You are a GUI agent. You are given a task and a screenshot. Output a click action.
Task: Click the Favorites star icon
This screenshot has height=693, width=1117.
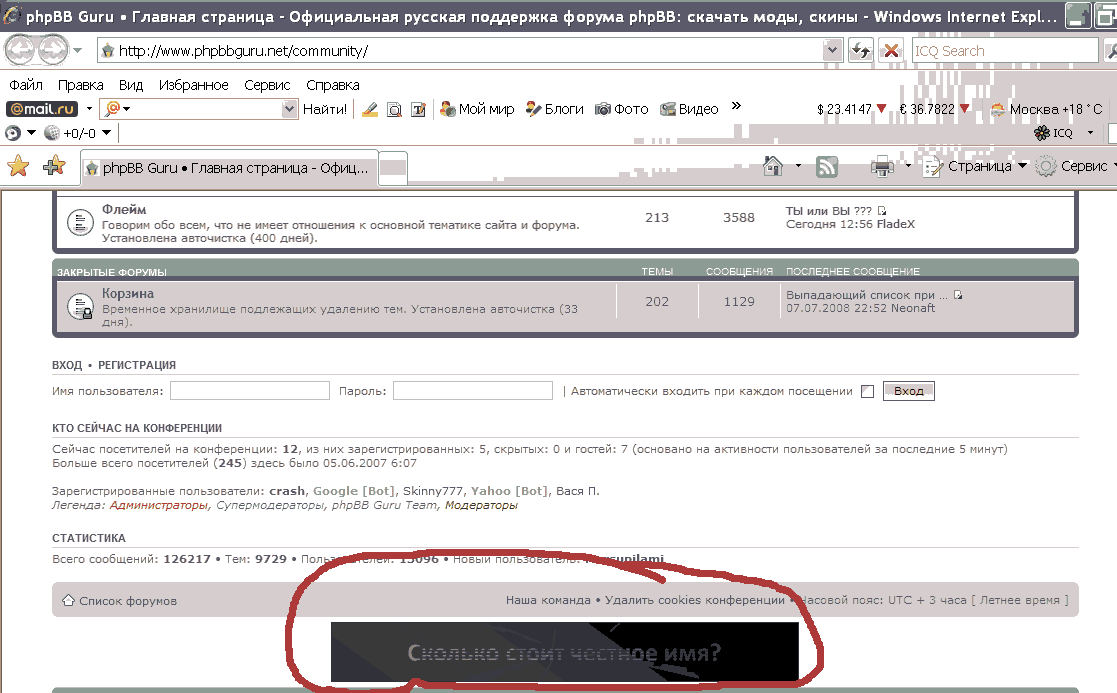[18, 167]
